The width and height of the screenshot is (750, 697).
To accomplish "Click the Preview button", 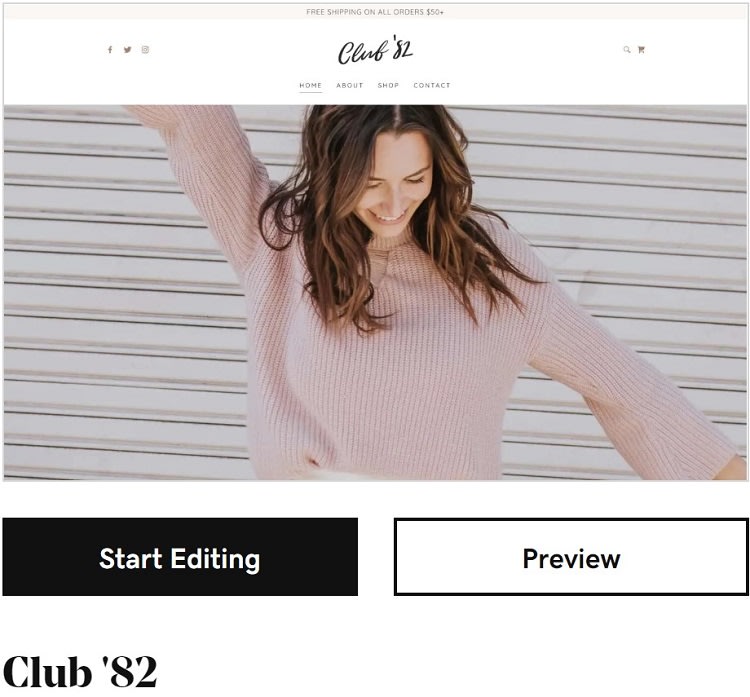I will (x=572, y=557).
